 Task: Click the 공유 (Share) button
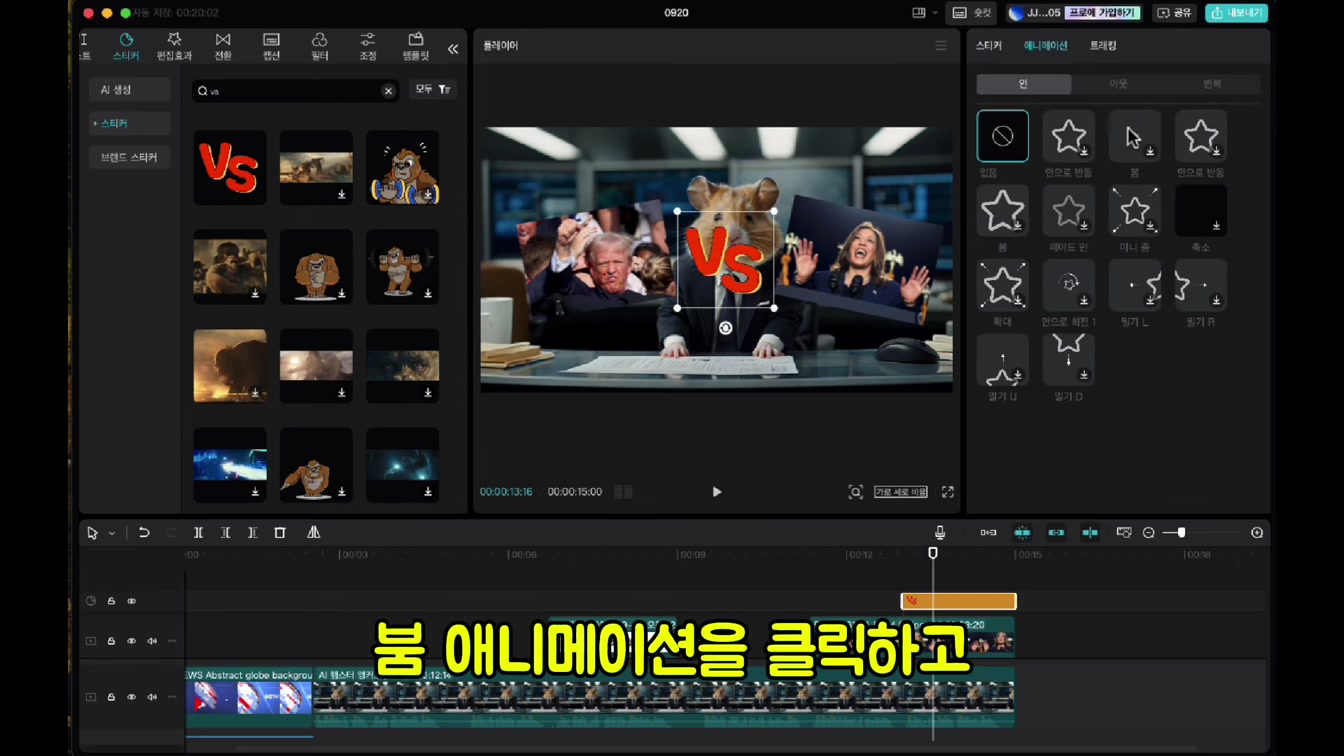tap(1175, 13)
